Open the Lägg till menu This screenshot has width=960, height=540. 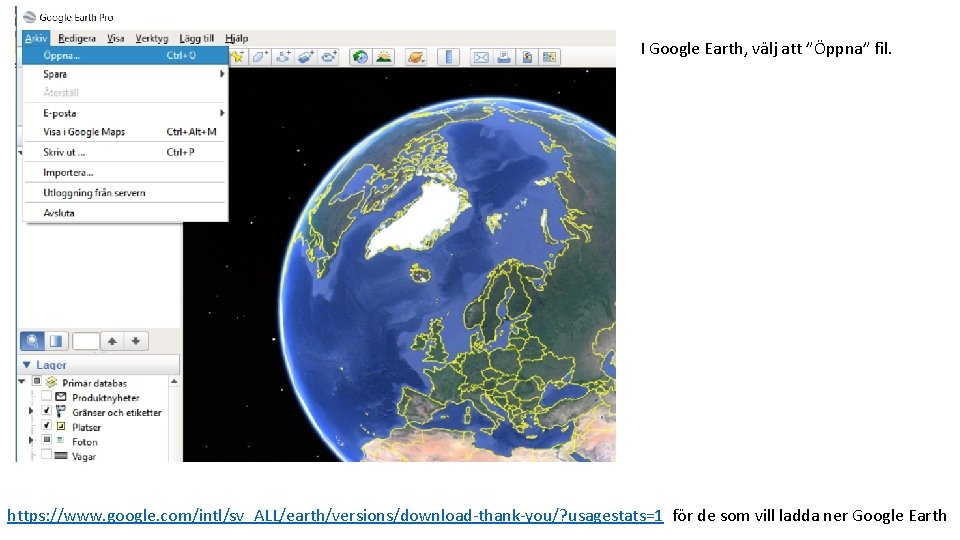[x=197, y=38]
